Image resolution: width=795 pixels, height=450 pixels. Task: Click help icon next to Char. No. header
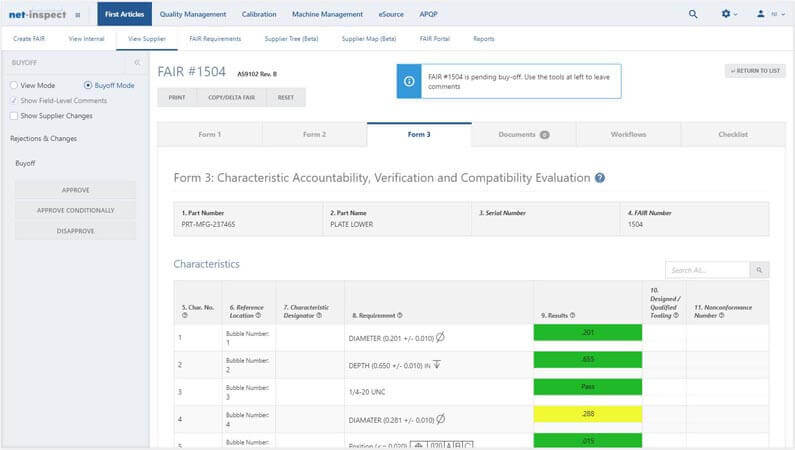(x=185, y=315)
